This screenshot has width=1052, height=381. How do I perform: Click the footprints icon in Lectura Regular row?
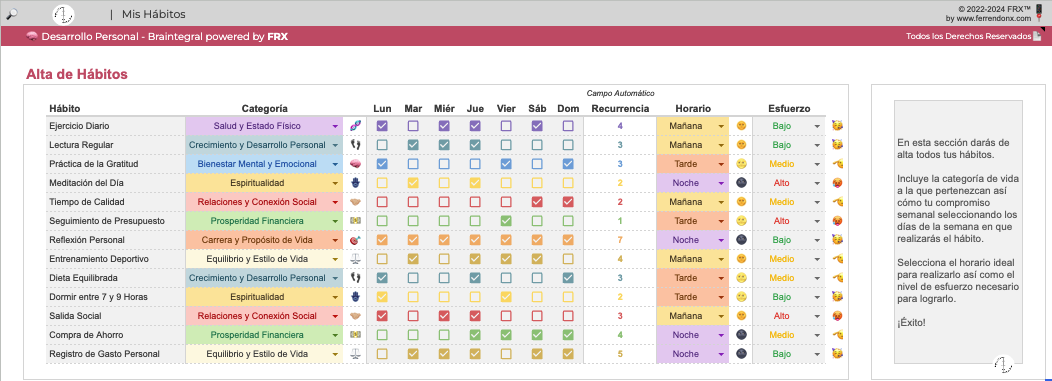(355, 144)
